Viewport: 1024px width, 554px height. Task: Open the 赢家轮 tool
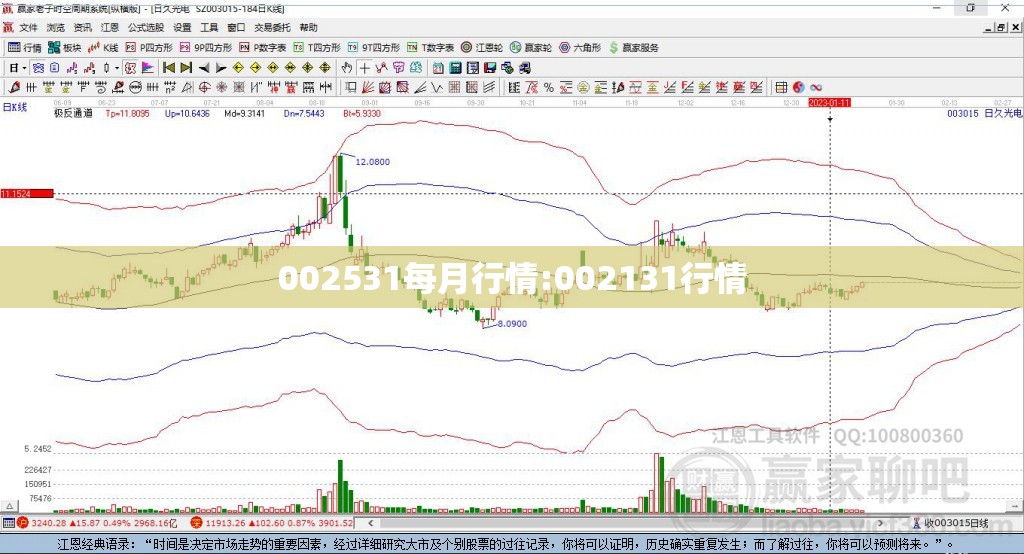pyautogui.click(x=531, y=48)
